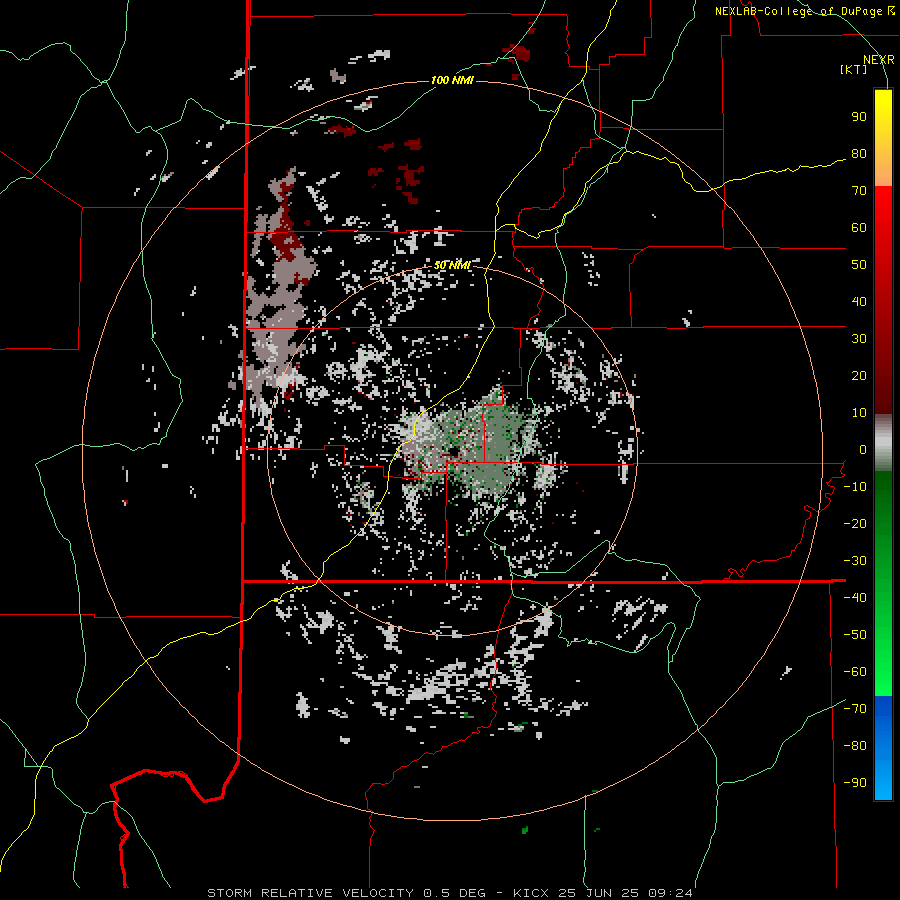The width and height of the screenshot is (900, 900).
Task: Select the positive 40 knot scale label
Action: tap(859, 302)
